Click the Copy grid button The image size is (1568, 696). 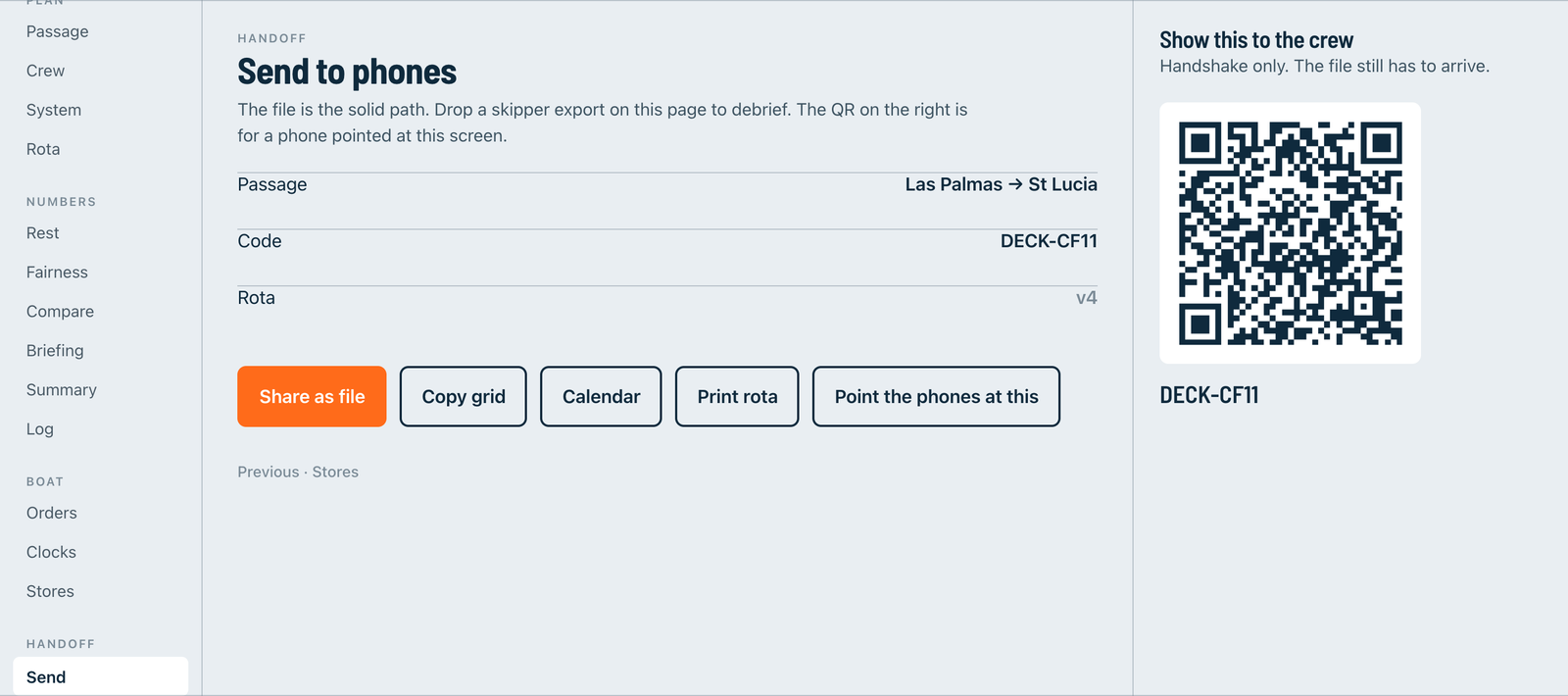coord(464,397)
